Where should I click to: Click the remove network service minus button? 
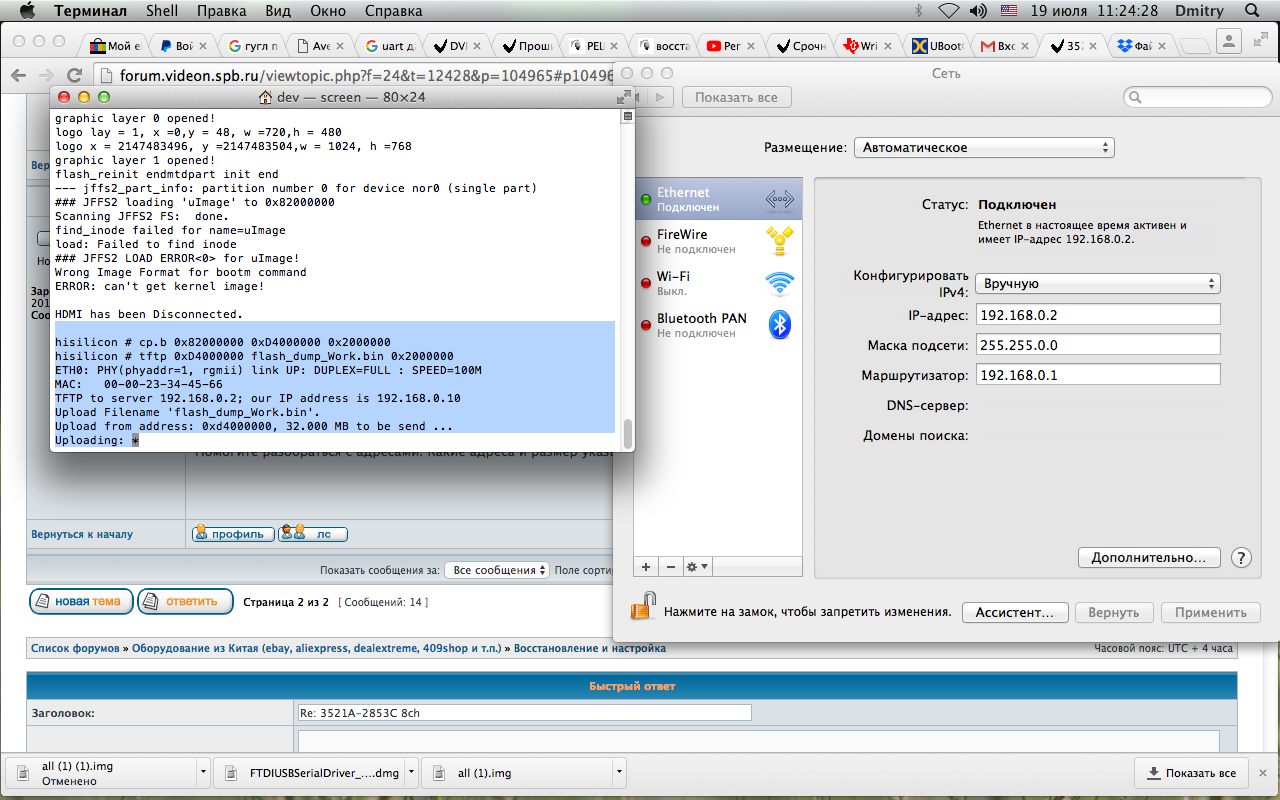tap(670, 567)
